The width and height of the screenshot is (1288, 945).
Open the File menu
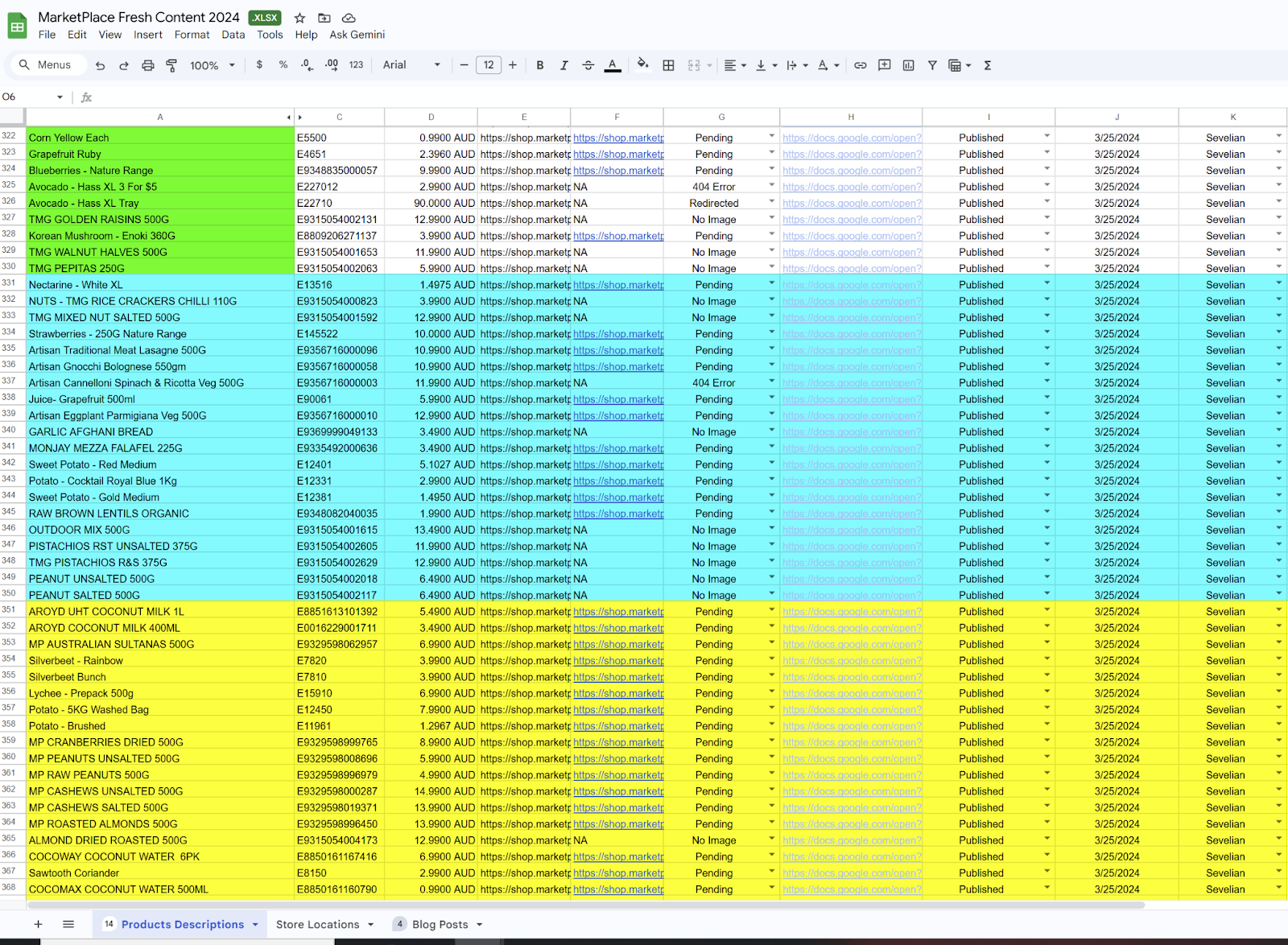pos(47,35)
